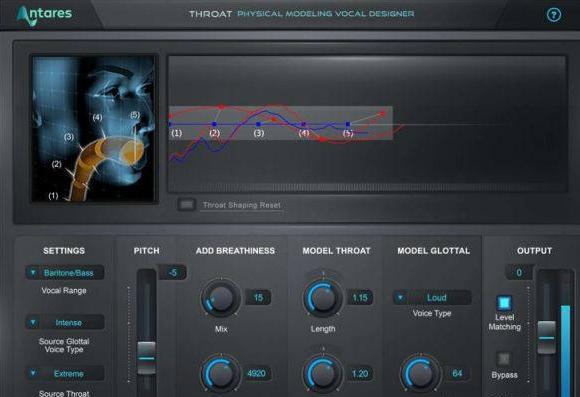The image size is (580, 397).
Task: Click the OUTPUT heading
Action: coord(534,250)
